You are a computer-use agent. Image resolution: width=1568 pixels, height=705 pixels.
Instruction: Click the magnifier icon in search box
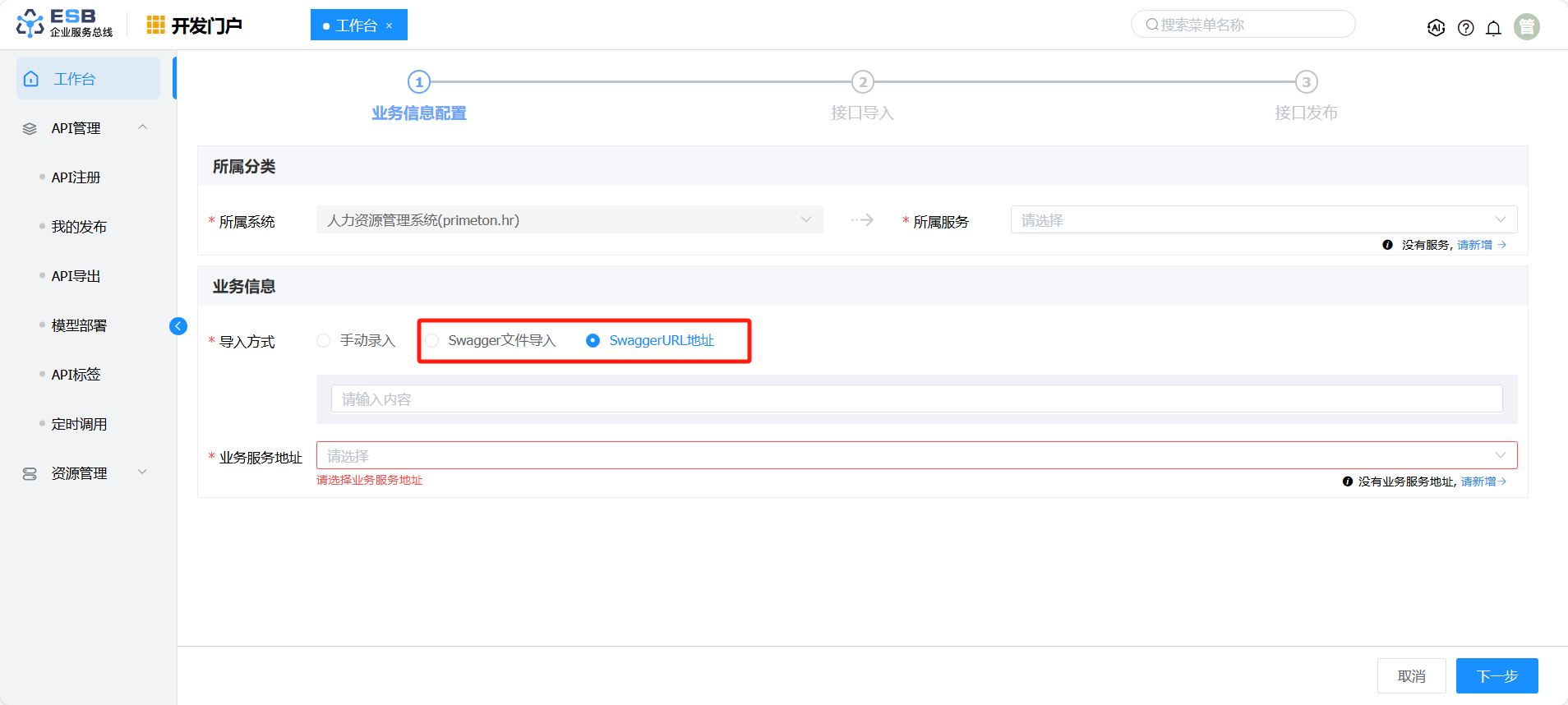1152,25
